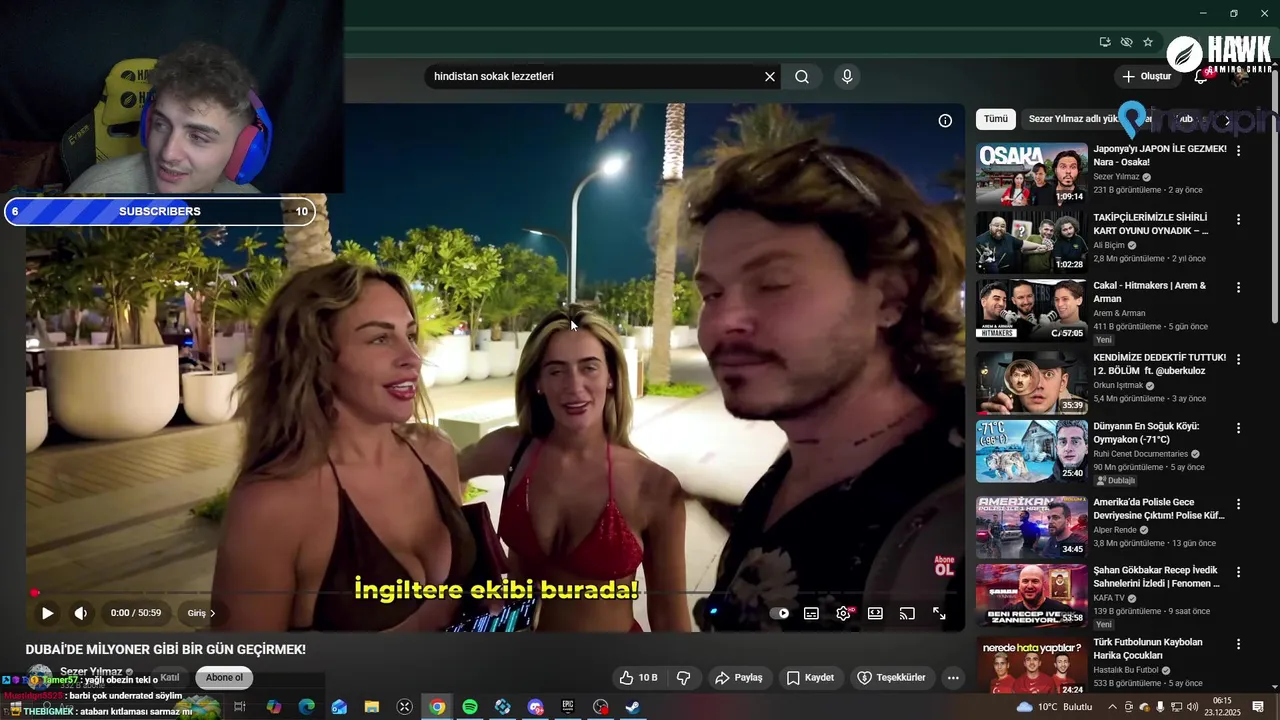Image resolution: width=1280 pixels, height=720 pixels.
Task: Open the system tray speaker volume icon
Action: [x=1192, y=707]
